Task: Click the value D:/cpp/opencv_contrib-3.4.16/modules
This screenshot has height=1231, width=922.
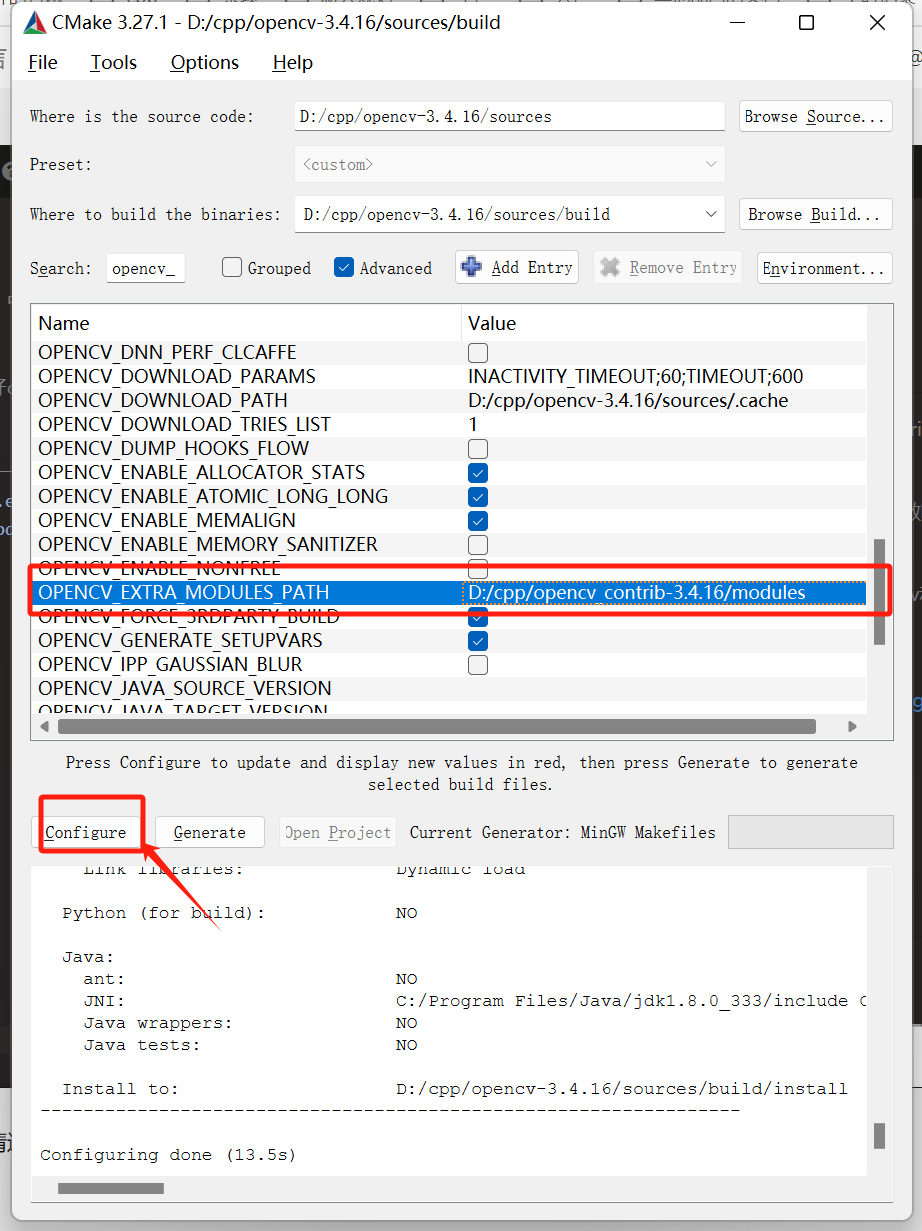Action: click(x=637, y=592)
